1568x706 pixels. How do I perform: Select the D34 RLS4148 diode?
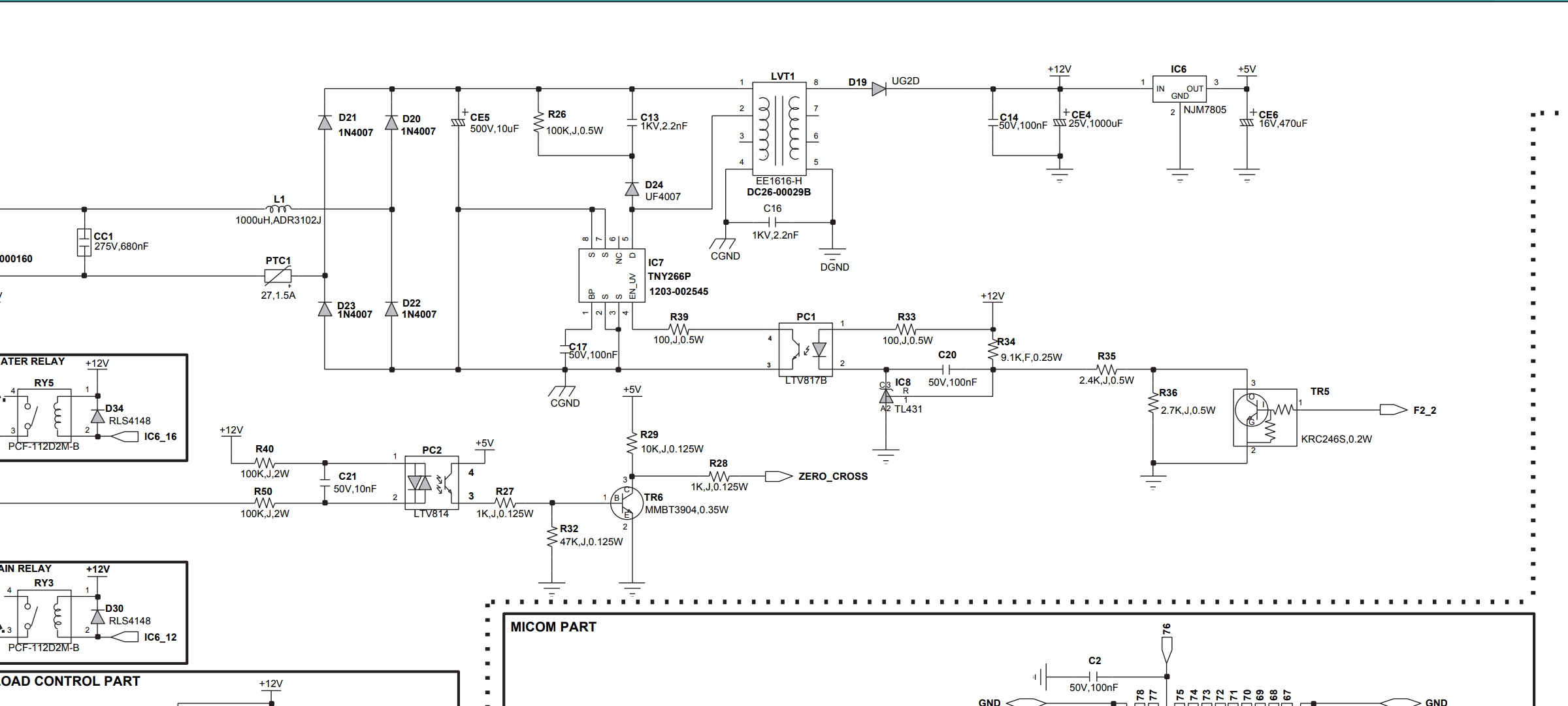tap(97, 416)
